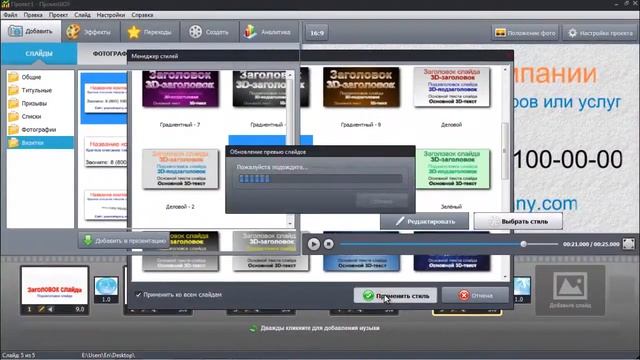Switch to the СЛАЙДЫ tab
640x360 pixels.
tap(39, 53)
